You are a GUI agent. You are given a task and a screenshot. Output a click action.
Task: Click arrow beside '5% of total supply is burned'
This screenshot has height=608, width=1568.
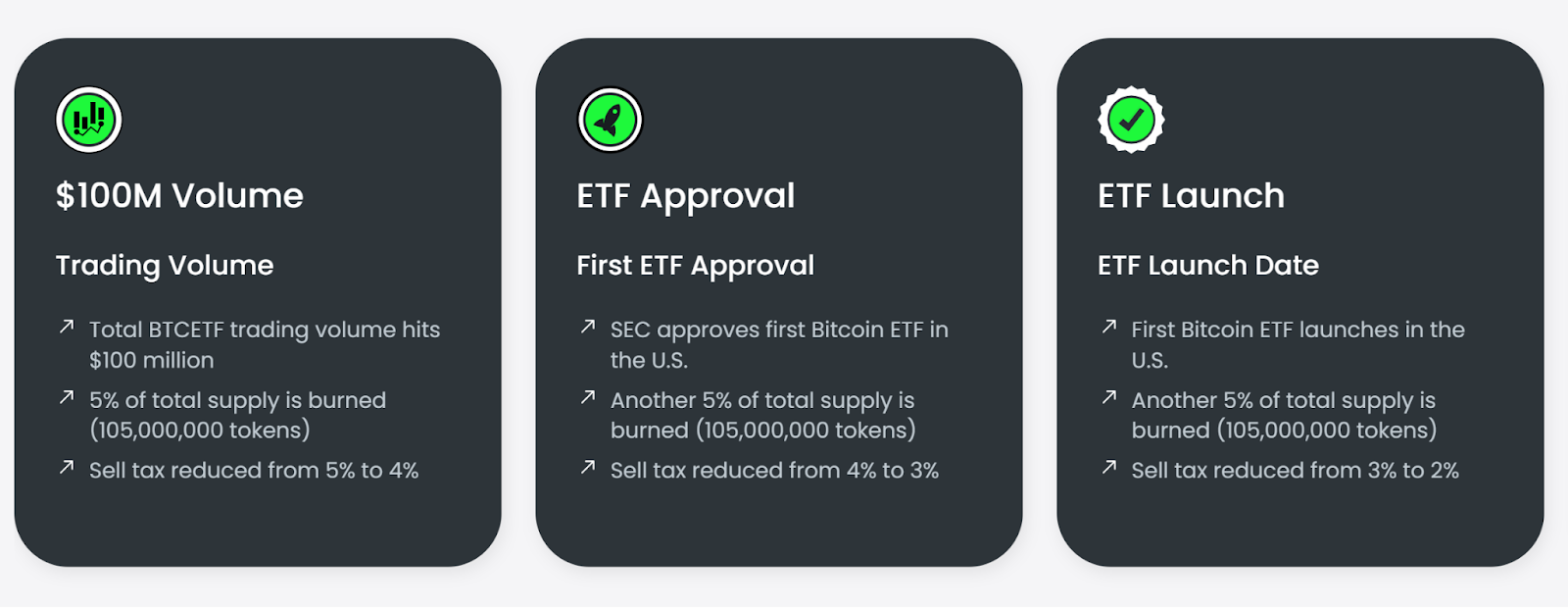(67, 397)
